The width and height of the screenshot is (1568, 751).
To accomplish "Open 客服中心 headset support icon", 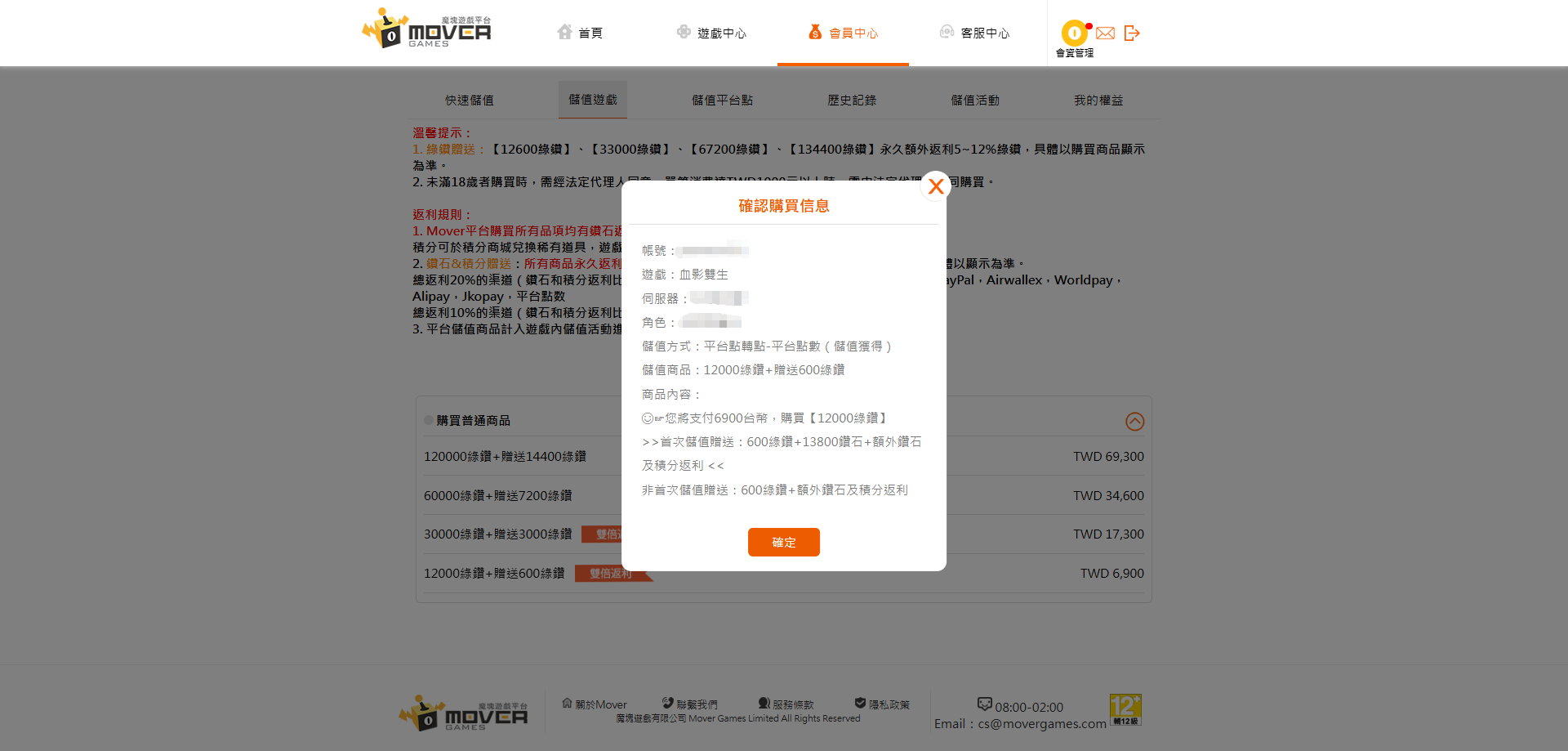I will click(x=946, y=32).
